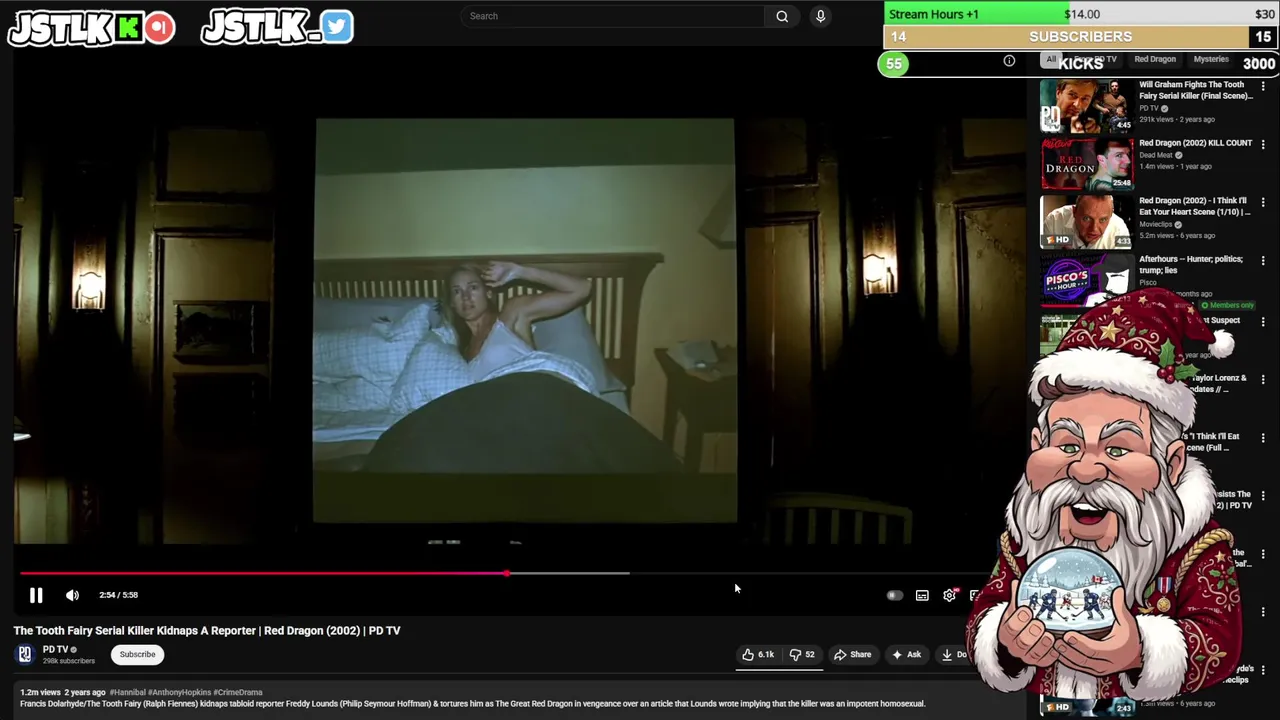Image resolution: width=1280 pixels, height=720 pixels.
Task: Toggle the autoplay switch
Action: tap(895, 595)
